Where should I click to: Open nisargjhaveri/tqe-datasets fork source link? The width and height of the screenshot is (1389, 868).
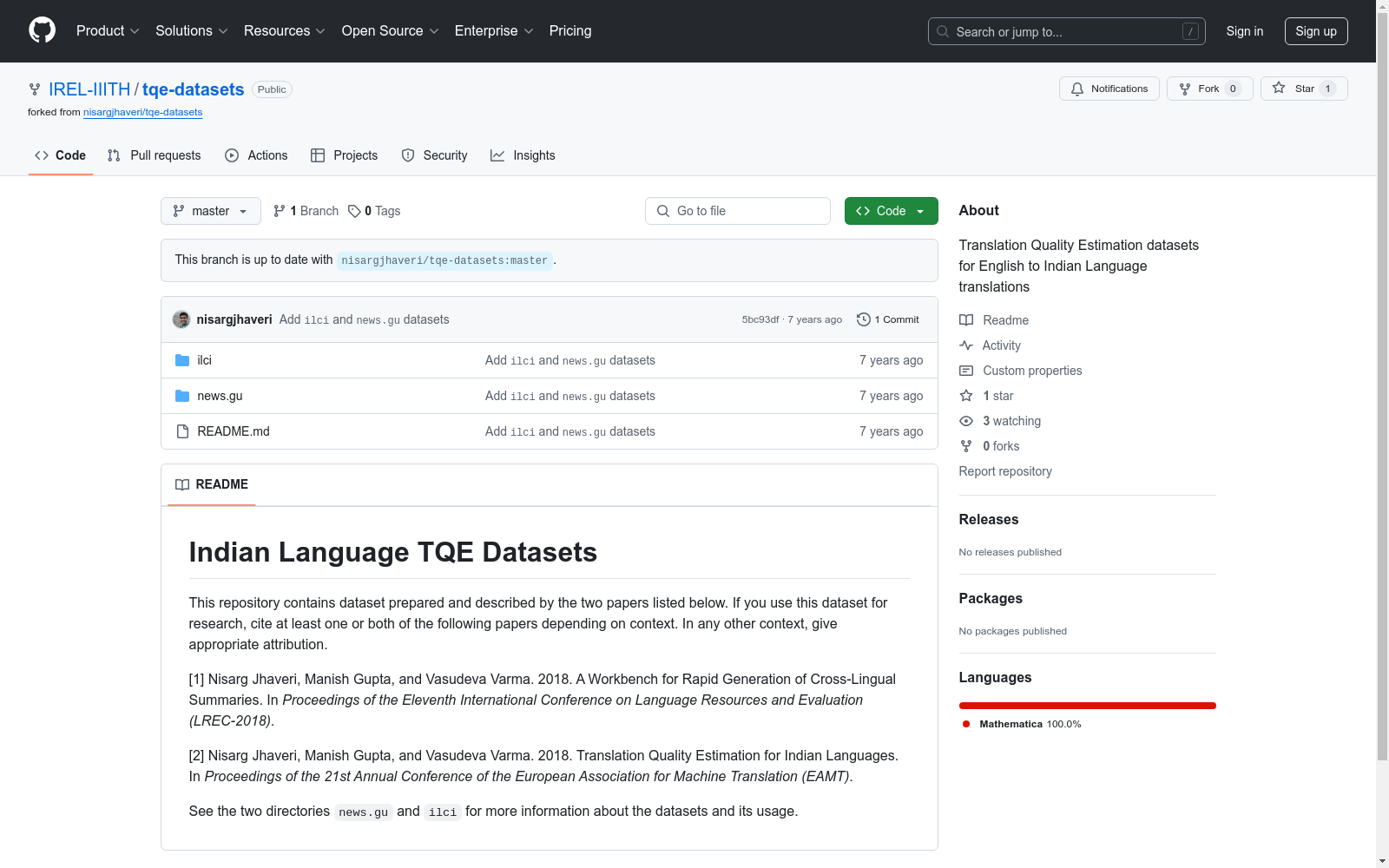point(143,112)
